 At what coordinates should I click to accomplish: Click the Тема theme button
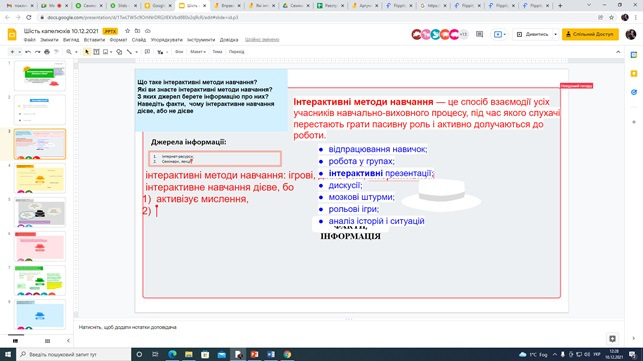[x=217, y=52]
